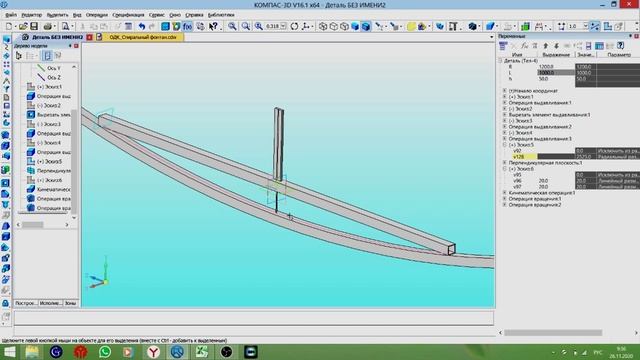
Task: Click the save icon in Variables panel
Action: 588,46
